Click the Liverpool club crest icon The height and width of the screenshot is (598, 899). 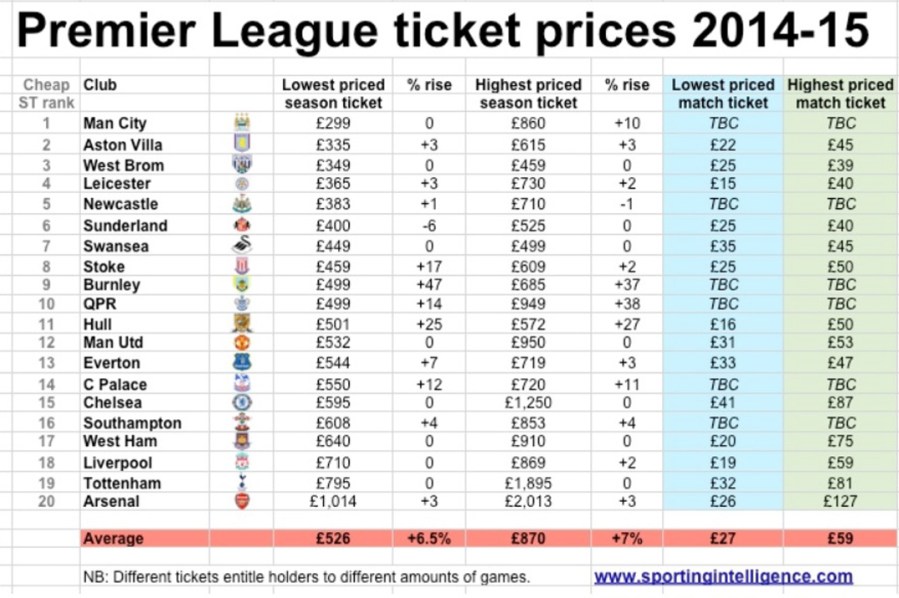[x=241, y=463]
